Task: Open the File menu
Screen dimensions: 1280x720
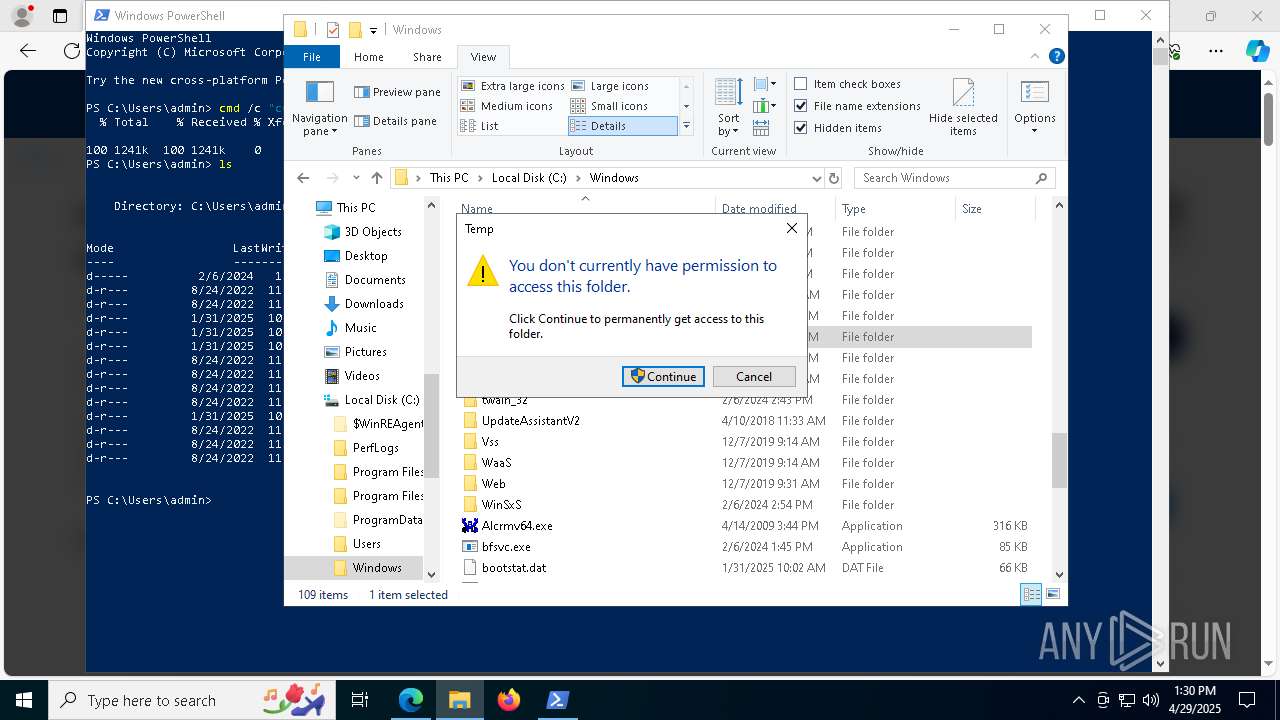Action: [x=312, y=57]
